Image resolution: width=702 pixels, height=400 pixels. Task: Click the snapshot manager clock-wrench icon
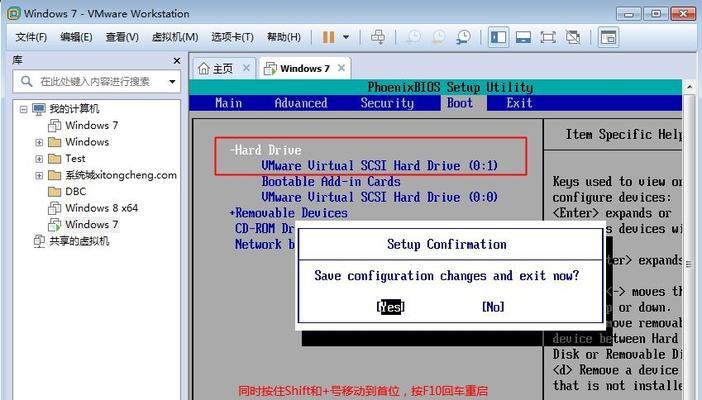click(x=463, y=37)
